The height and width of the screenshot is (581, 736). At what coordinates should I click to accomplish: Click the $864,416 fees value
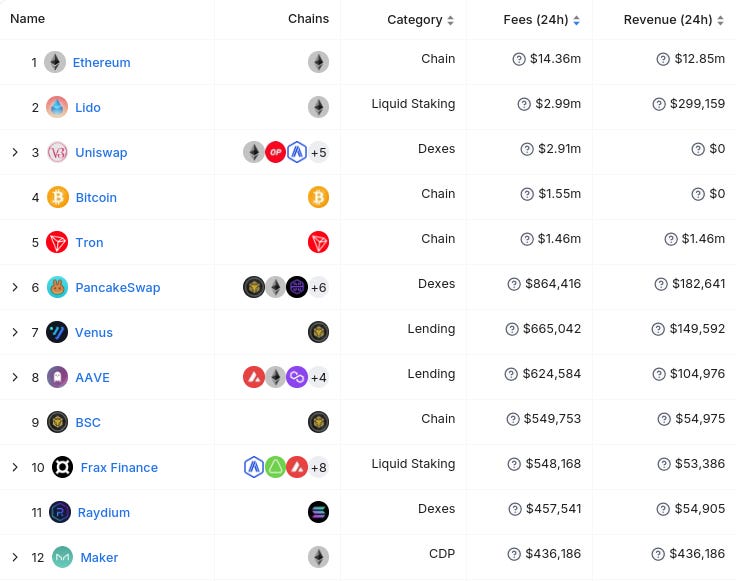(x=553, y=284)
